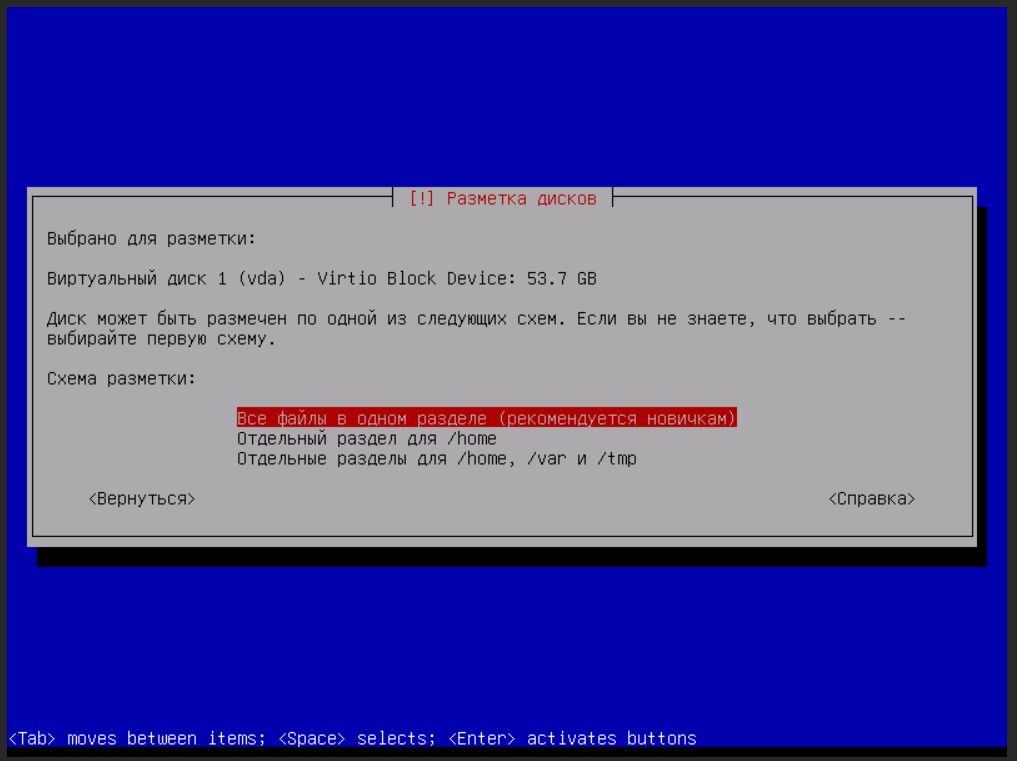The height and width of the screenshot is (761, 1017).
Task: Click the 'Разметка дисков' dialog title
Action: point(521,198)
